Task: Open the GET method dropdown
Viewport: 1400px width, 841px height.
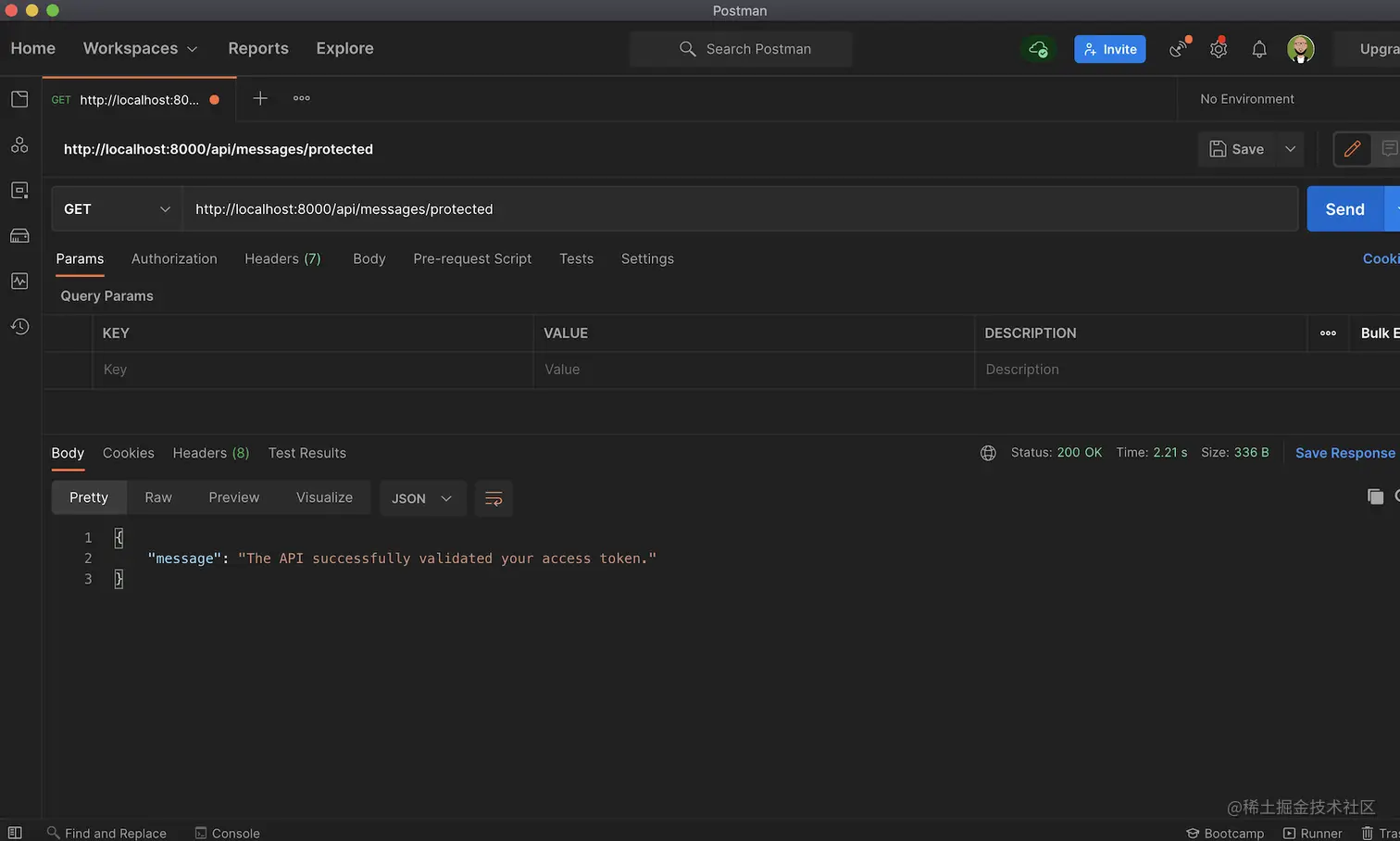Action: pyautogui.click(x=117, y=209)
